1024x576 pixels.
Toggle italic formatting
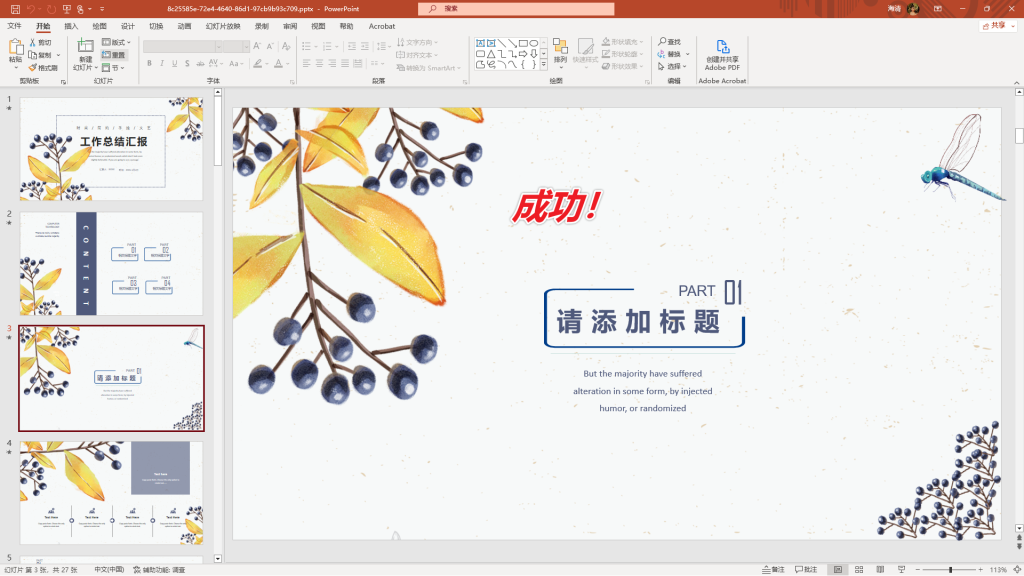click(x=161, y=62)
